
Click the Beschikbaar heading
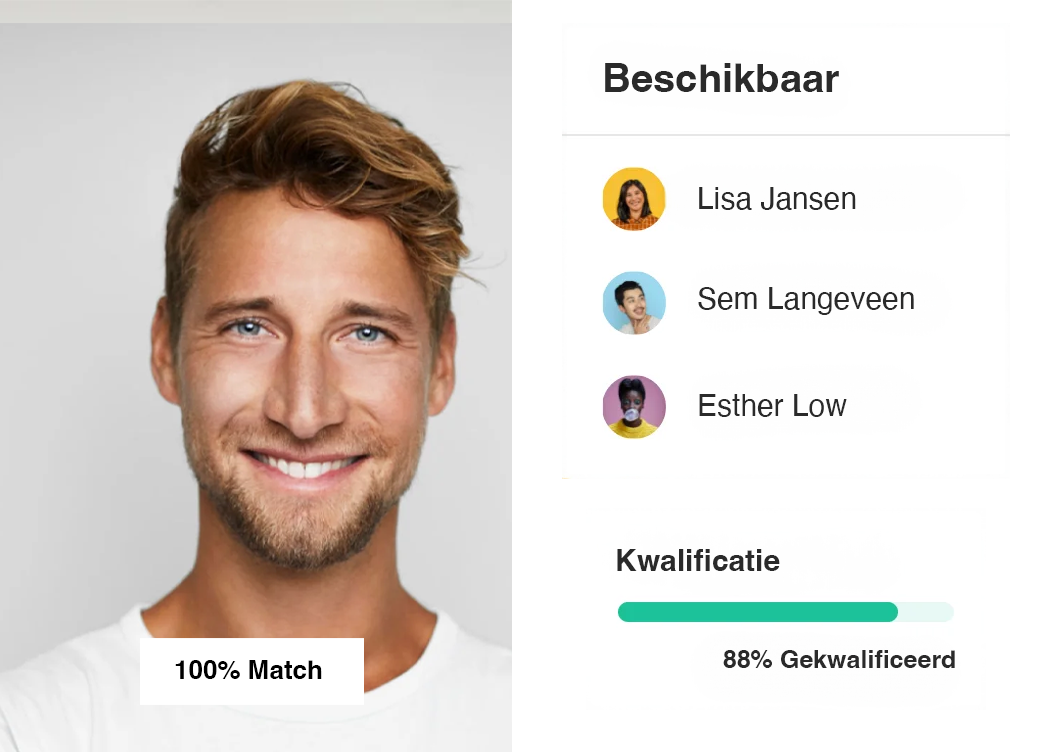(x=720, y=78)
